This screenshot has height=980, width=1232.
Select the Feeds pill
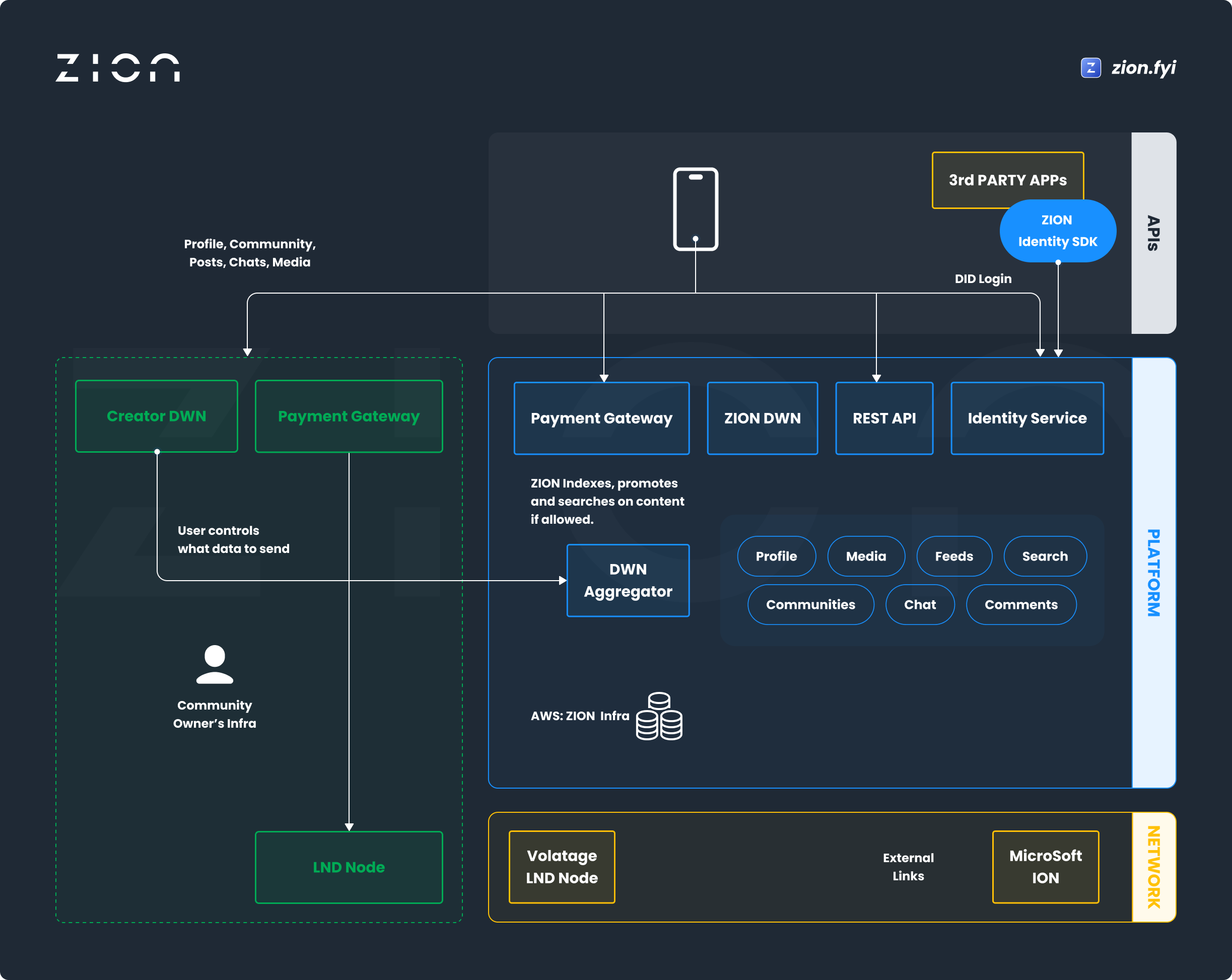click(954, 556)
